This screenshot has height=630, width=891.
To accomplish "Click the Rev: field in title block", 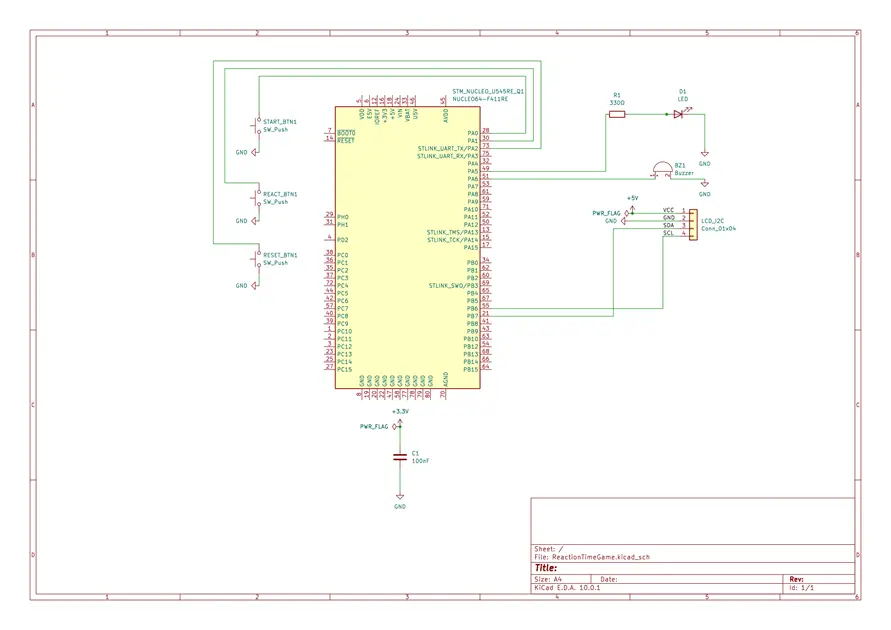I will click(797, 579).
